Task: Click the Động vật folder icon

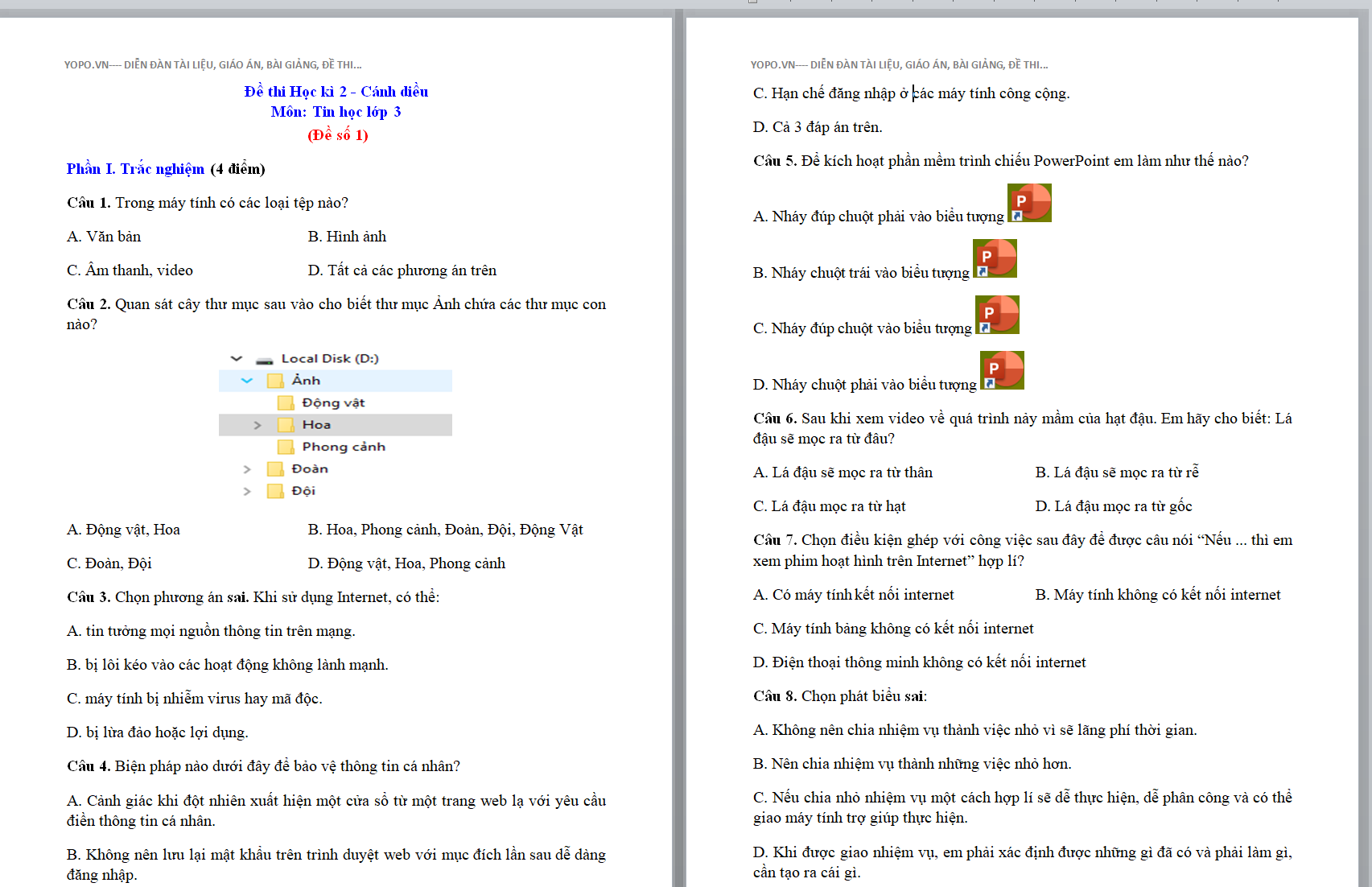Action: (286, 403)
